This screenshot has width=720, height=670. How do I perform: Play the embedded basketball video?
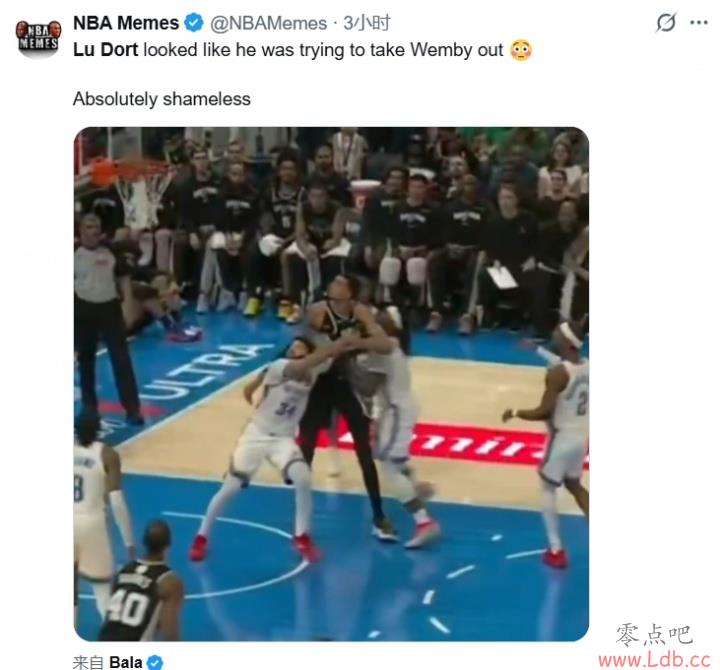pyautogui.click(x=331, y=384)
